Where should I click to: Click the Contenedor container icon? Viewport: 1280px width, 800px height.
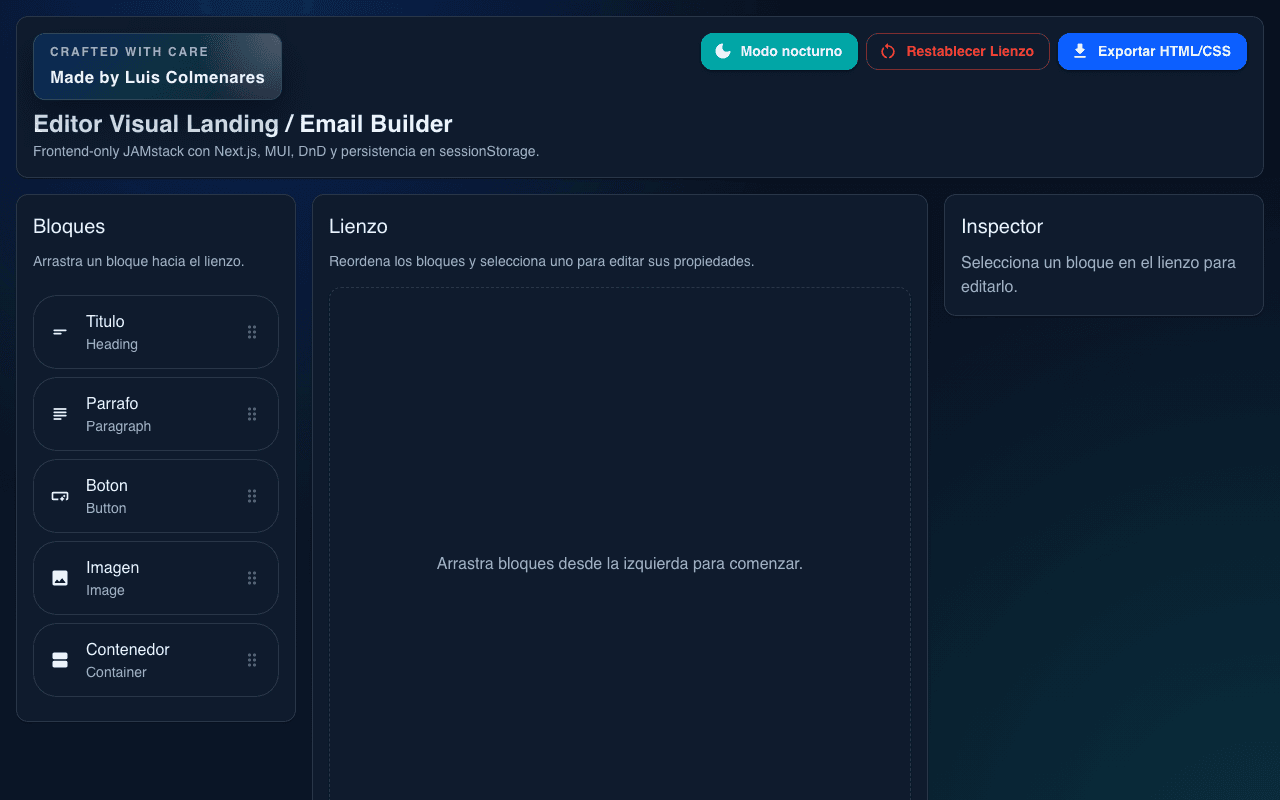coord(60,660)
